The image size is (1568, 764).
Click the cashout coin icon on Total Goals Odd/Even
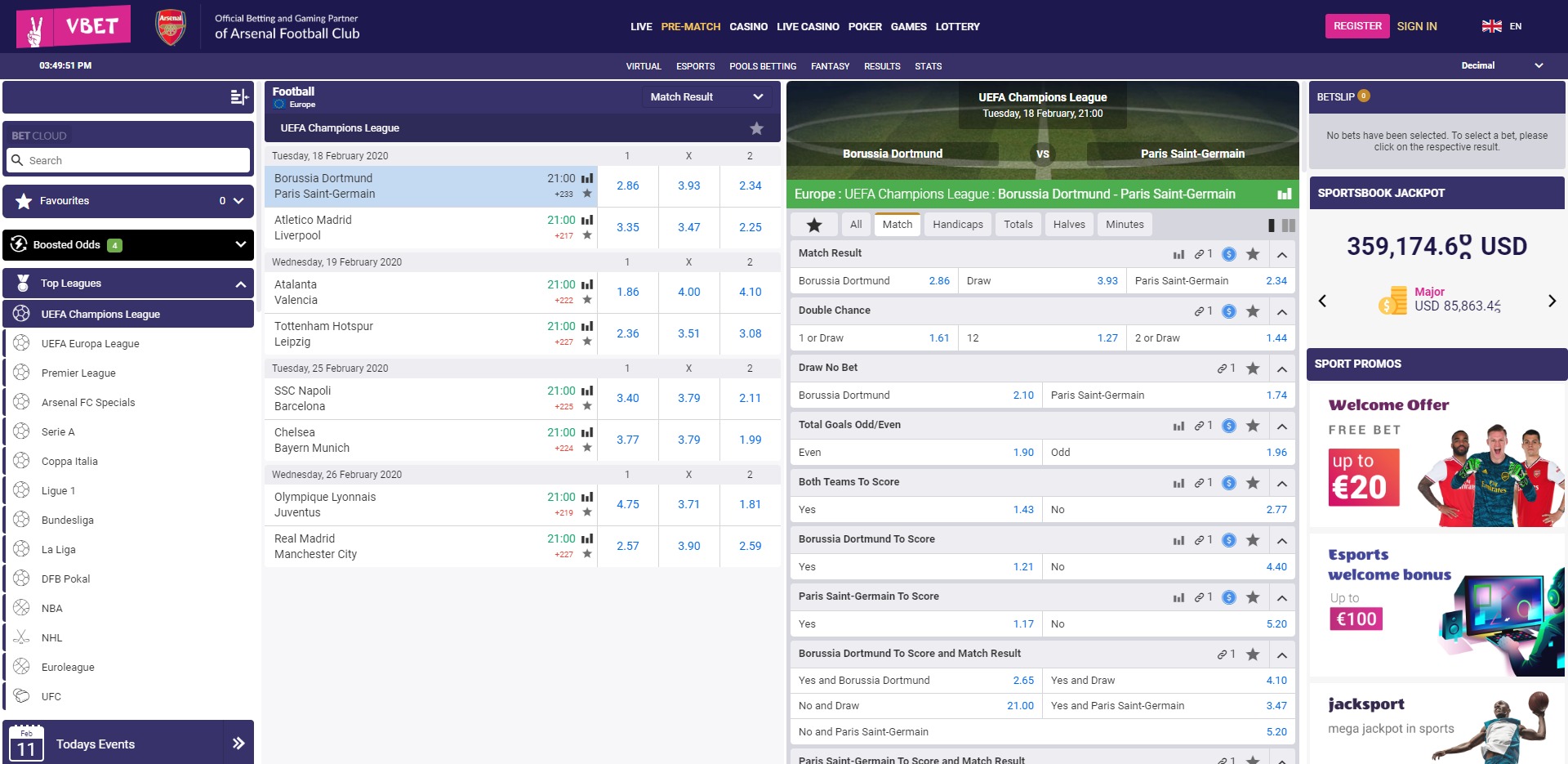coord(1229,426)
